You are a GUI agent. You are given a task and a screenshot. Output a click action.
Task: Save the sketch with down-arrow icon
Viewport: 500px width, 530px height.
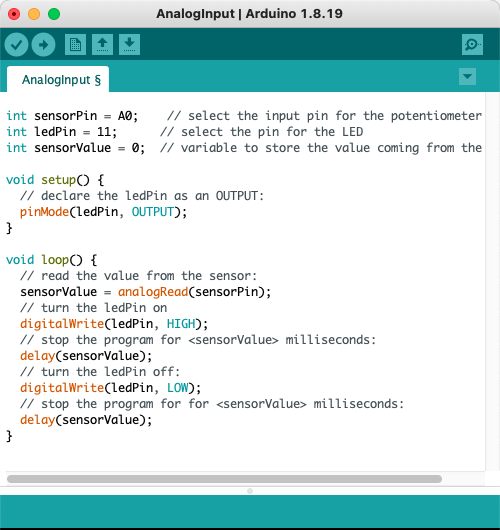pos(129,45)
